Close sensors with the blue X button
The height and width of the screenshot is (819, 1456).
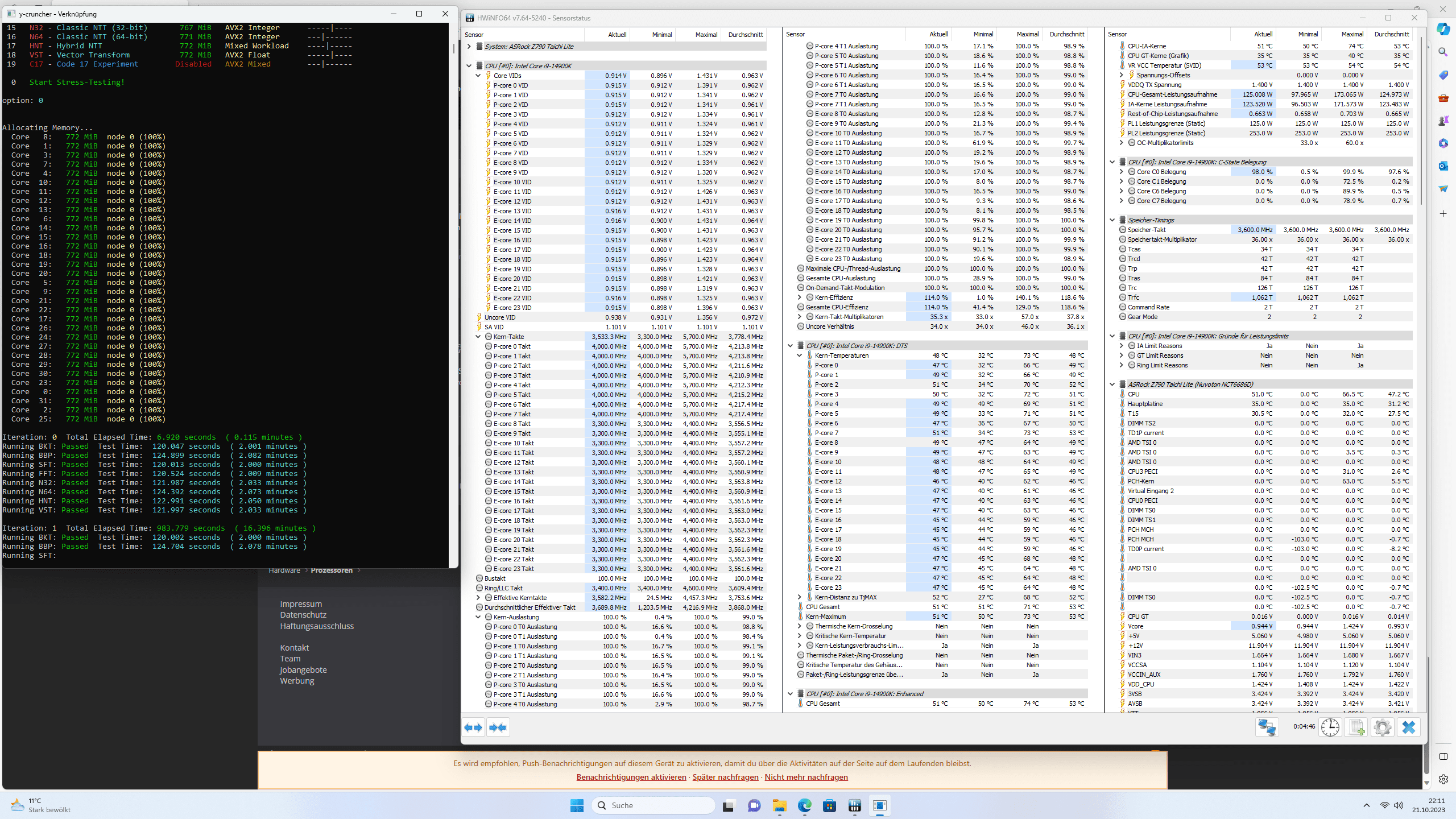[1409, 727]
